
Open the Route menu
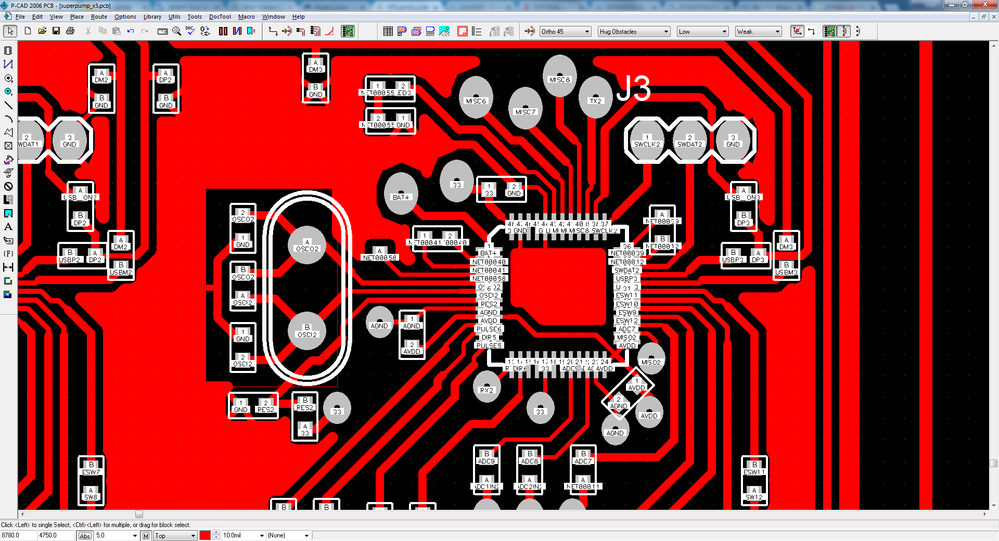coord(99,17)
